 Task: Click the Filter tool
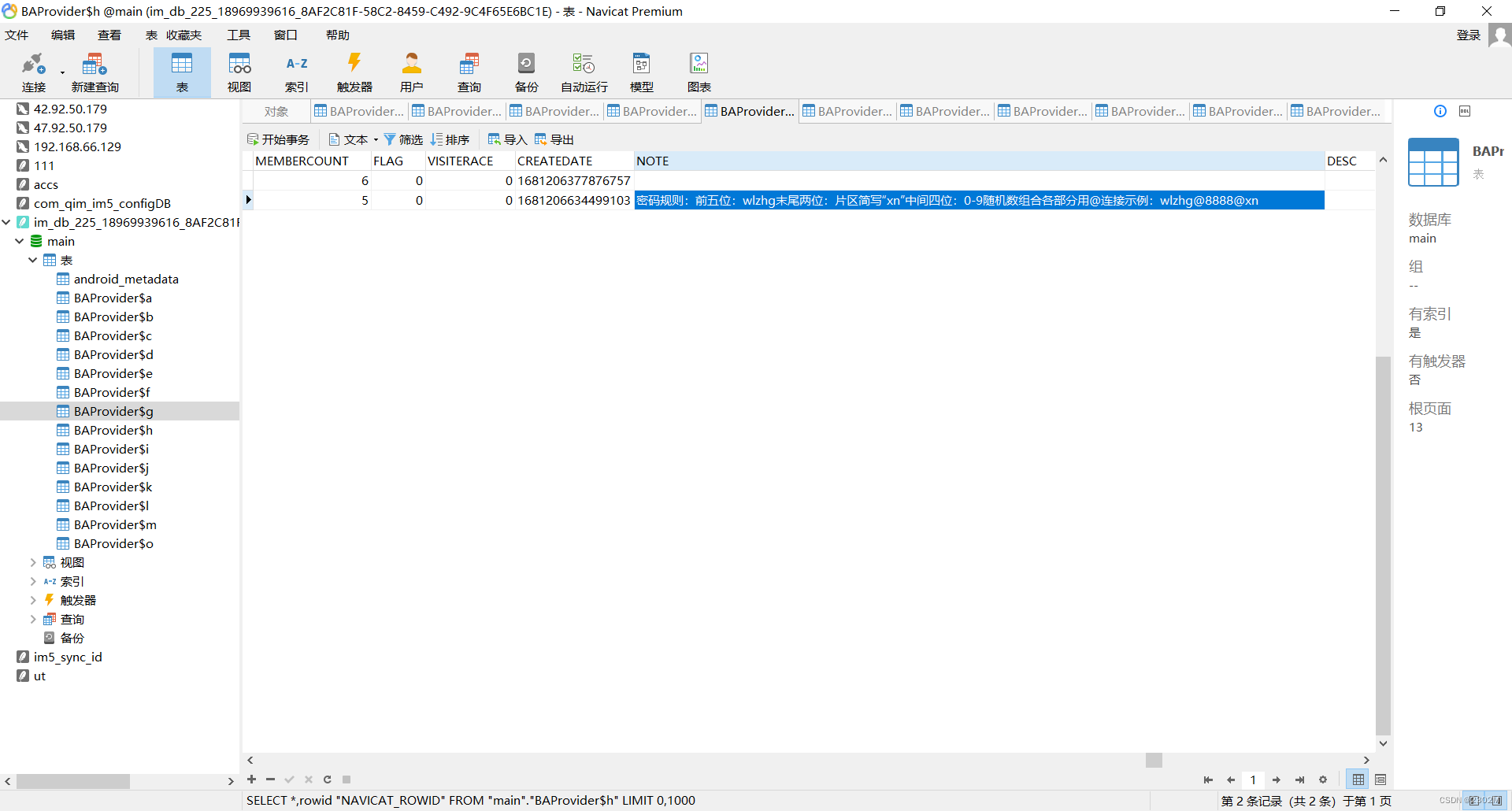click(403, 139)
